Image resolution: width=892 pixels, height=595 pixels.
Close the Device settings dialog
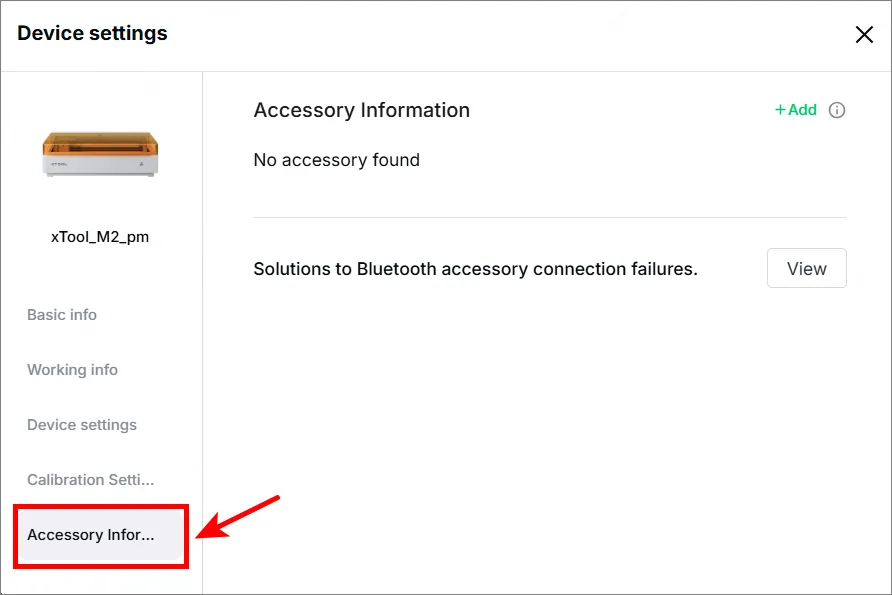coord(864,35)
